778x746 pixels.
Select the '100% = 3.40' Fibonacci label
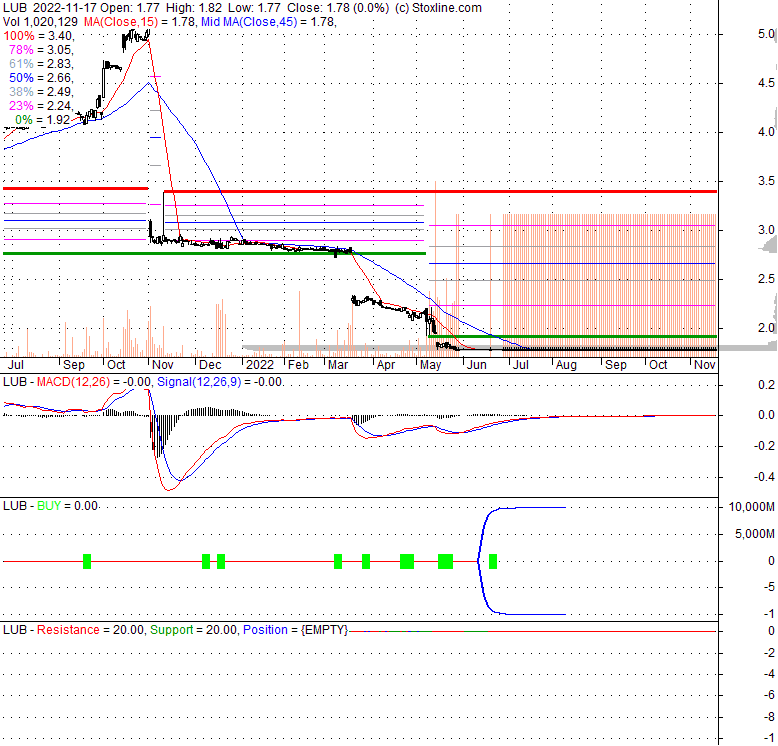(39, 36)
